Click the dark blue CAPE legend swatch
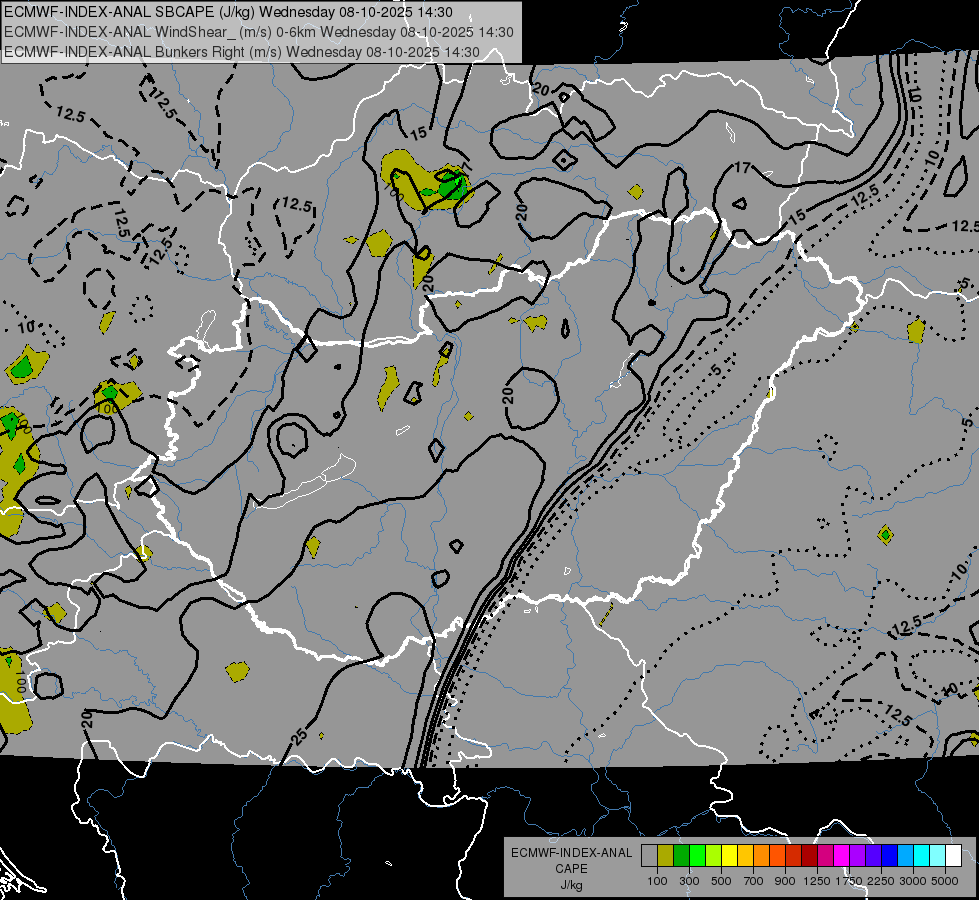This screenshot has height=900, width=979. pyautogui.click(x=890, y=855)
